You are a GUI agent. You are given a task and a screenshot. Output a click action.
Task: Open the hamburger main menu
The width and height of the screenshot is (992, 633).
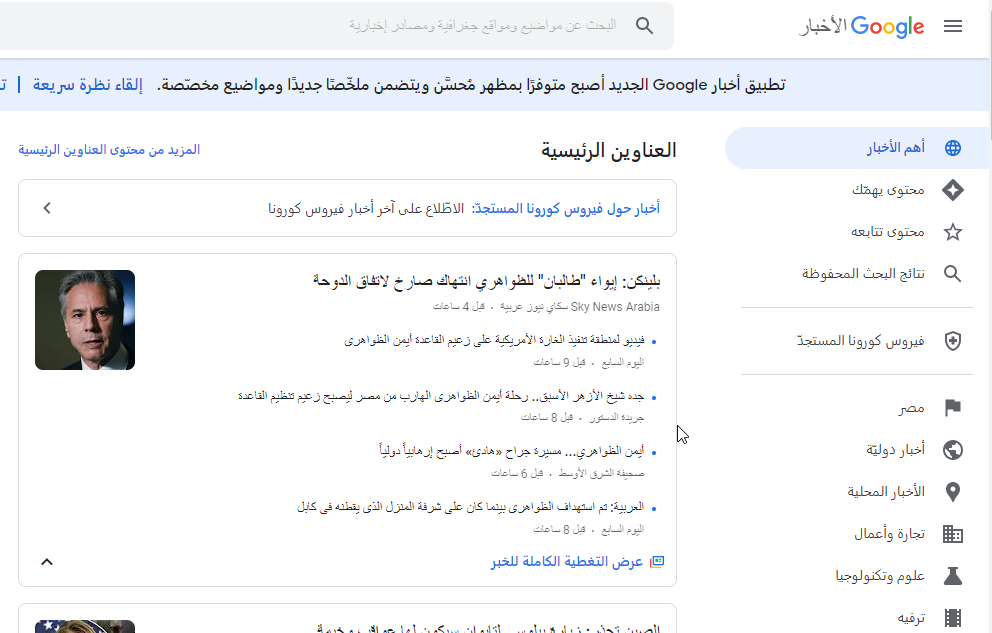coord(953,26)
